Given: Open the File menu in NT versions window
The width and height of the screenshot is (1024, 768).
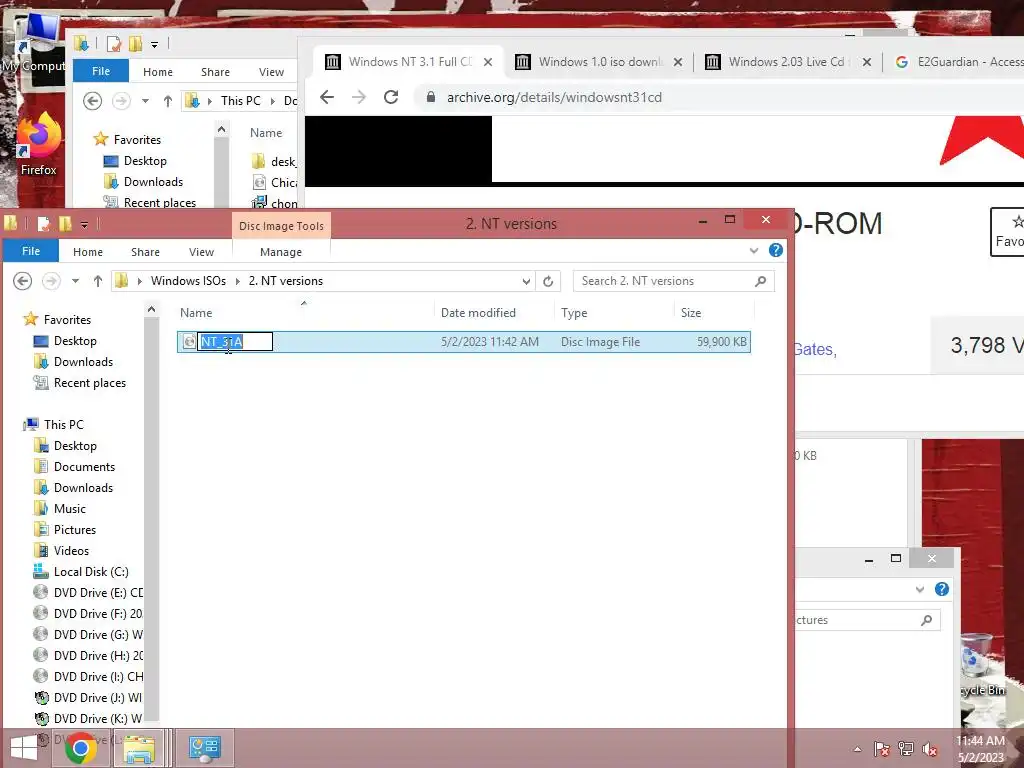Looking at the screenshot, I should (x=31, y=251).
